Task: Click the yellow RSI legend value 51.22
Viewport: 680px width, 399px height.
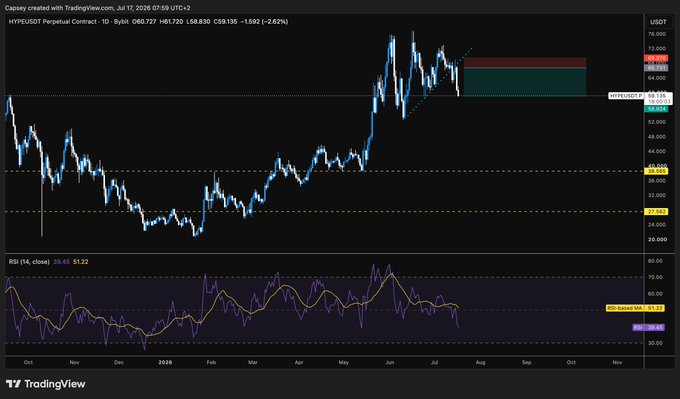Action: coord(81,262)
